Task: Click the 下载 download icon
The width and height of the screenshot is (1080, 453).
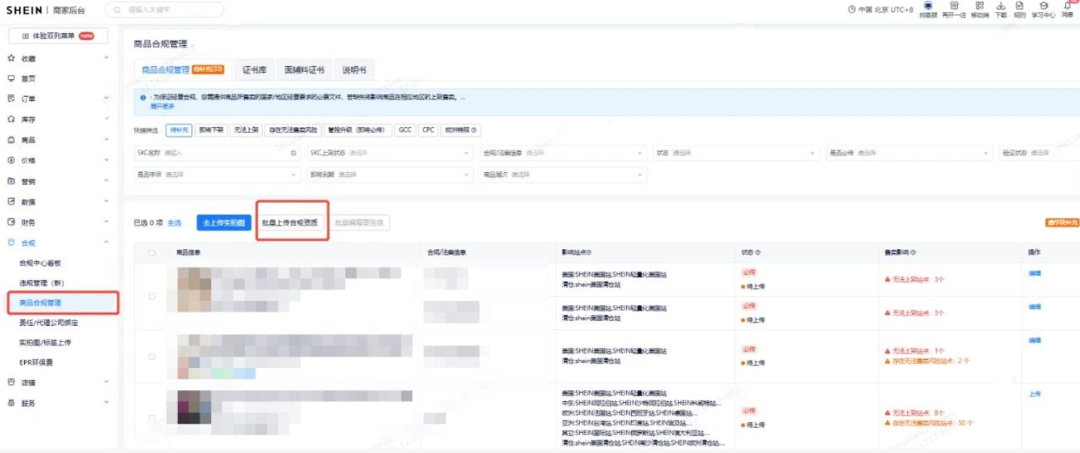Action: (x=1001, y=6)
